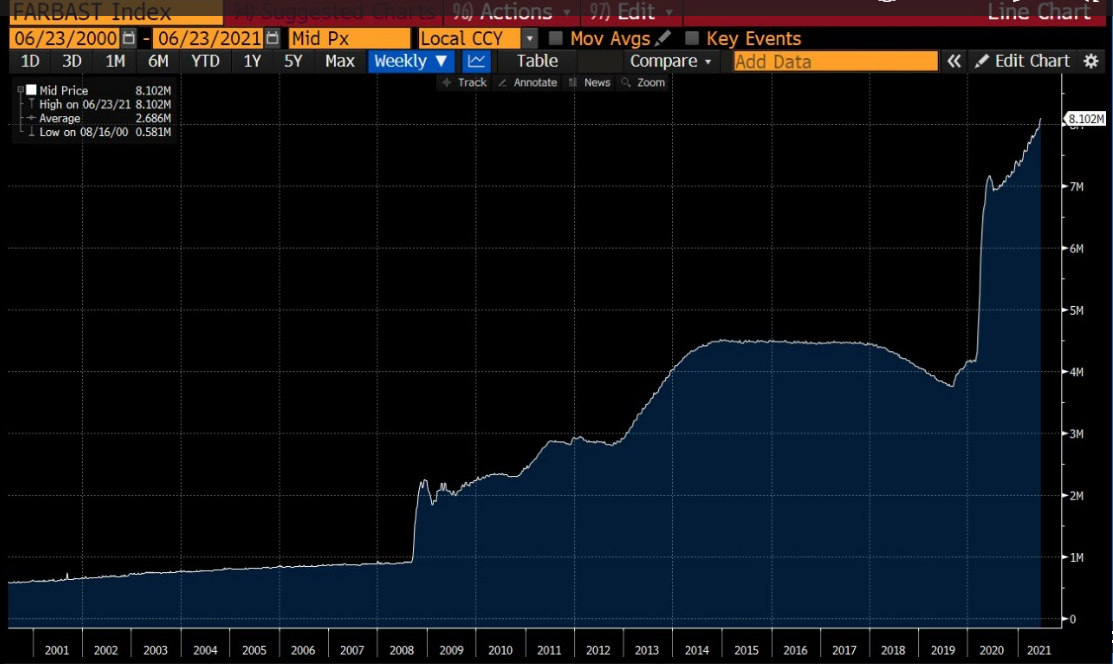The height and width of the screenshot is (664, 1113).
Task: Open the Compare dropdown
Action: point(671,61)
